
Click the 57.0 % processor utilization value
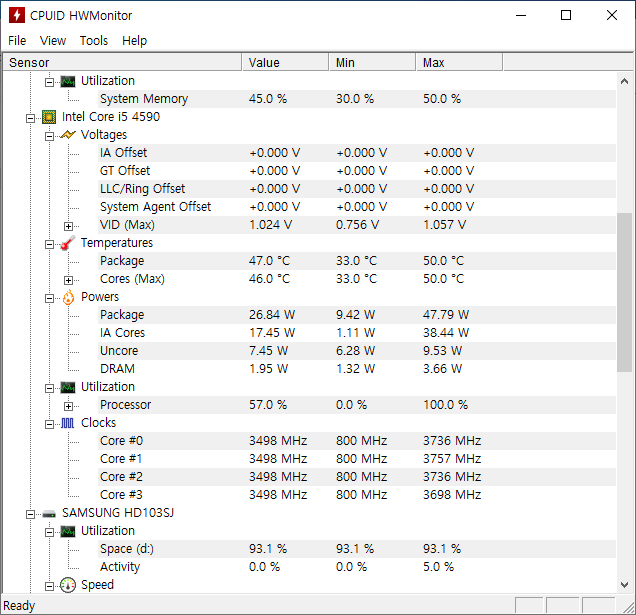coord(268,405)
